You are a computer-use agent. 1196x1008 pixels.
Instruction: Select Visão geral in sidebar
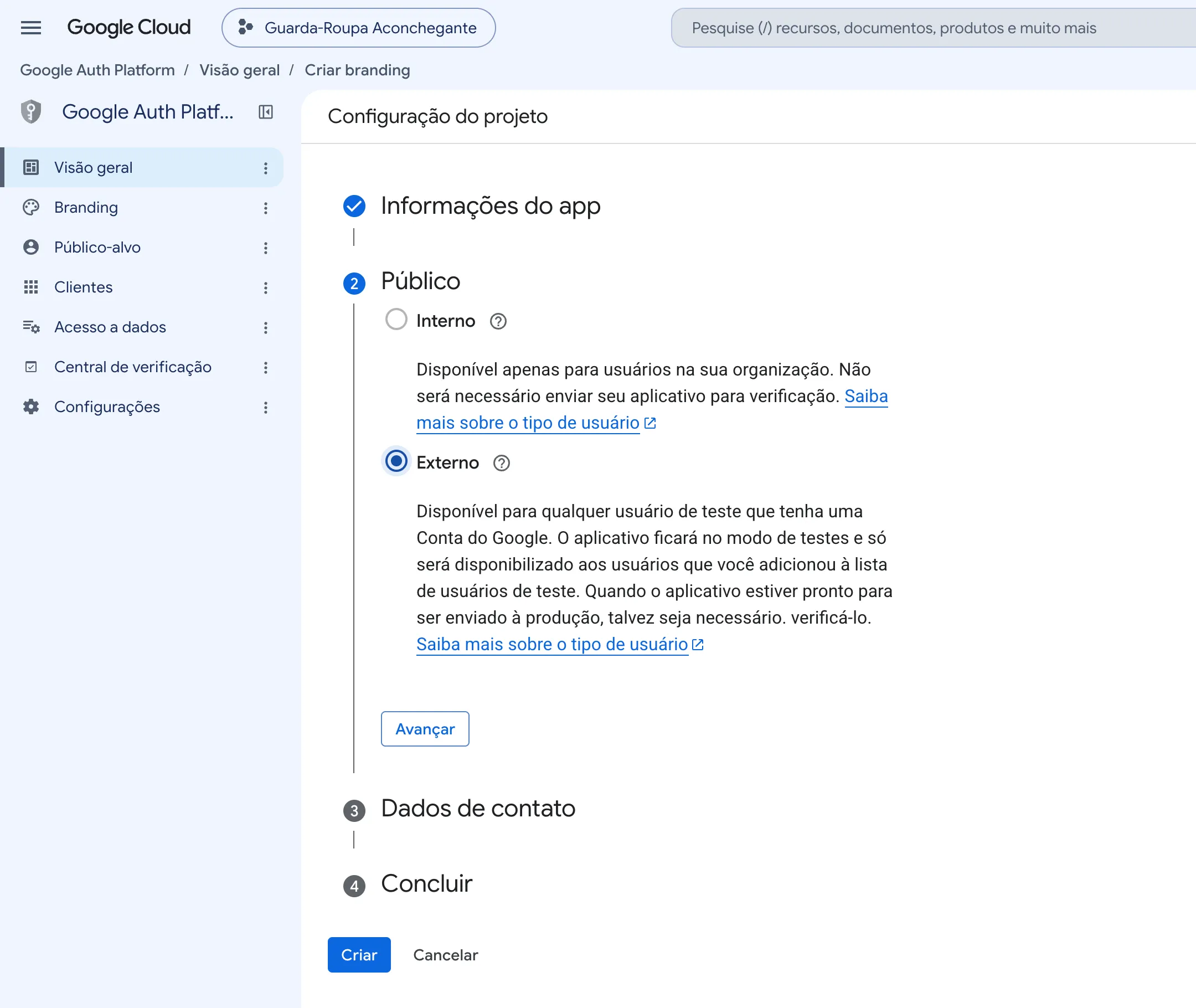click(143, 167)
